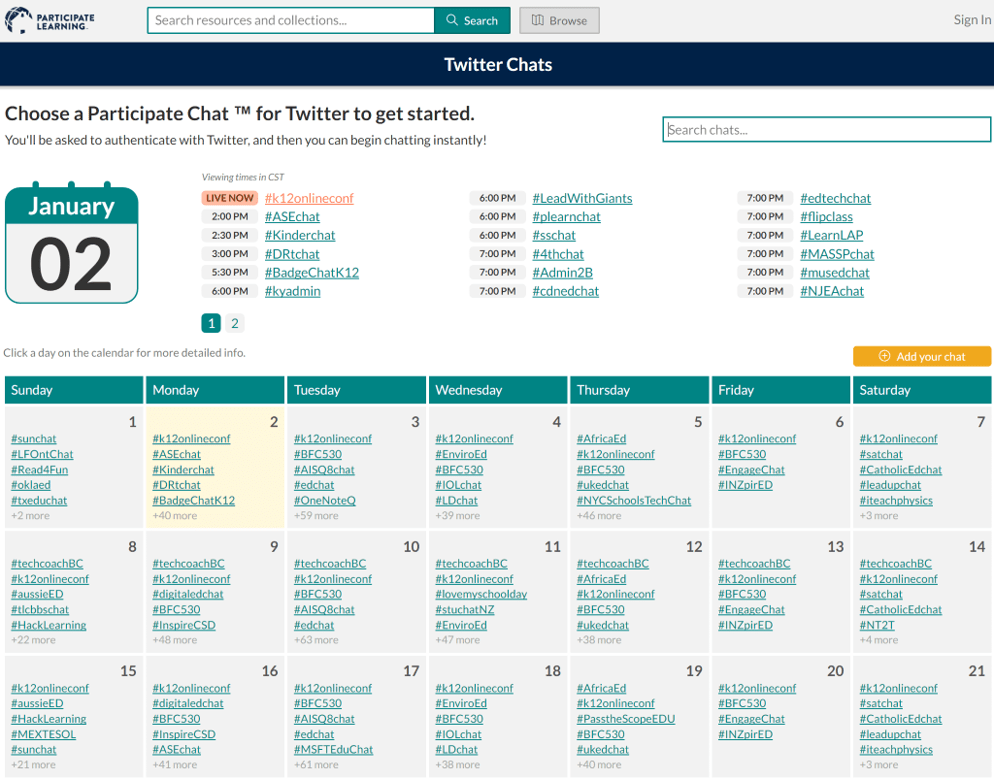Open #Read4Fun on Sunday the 1st
The height and width of the screenshot is (779, 994).
pyautogui.click(x=39, y=470)
